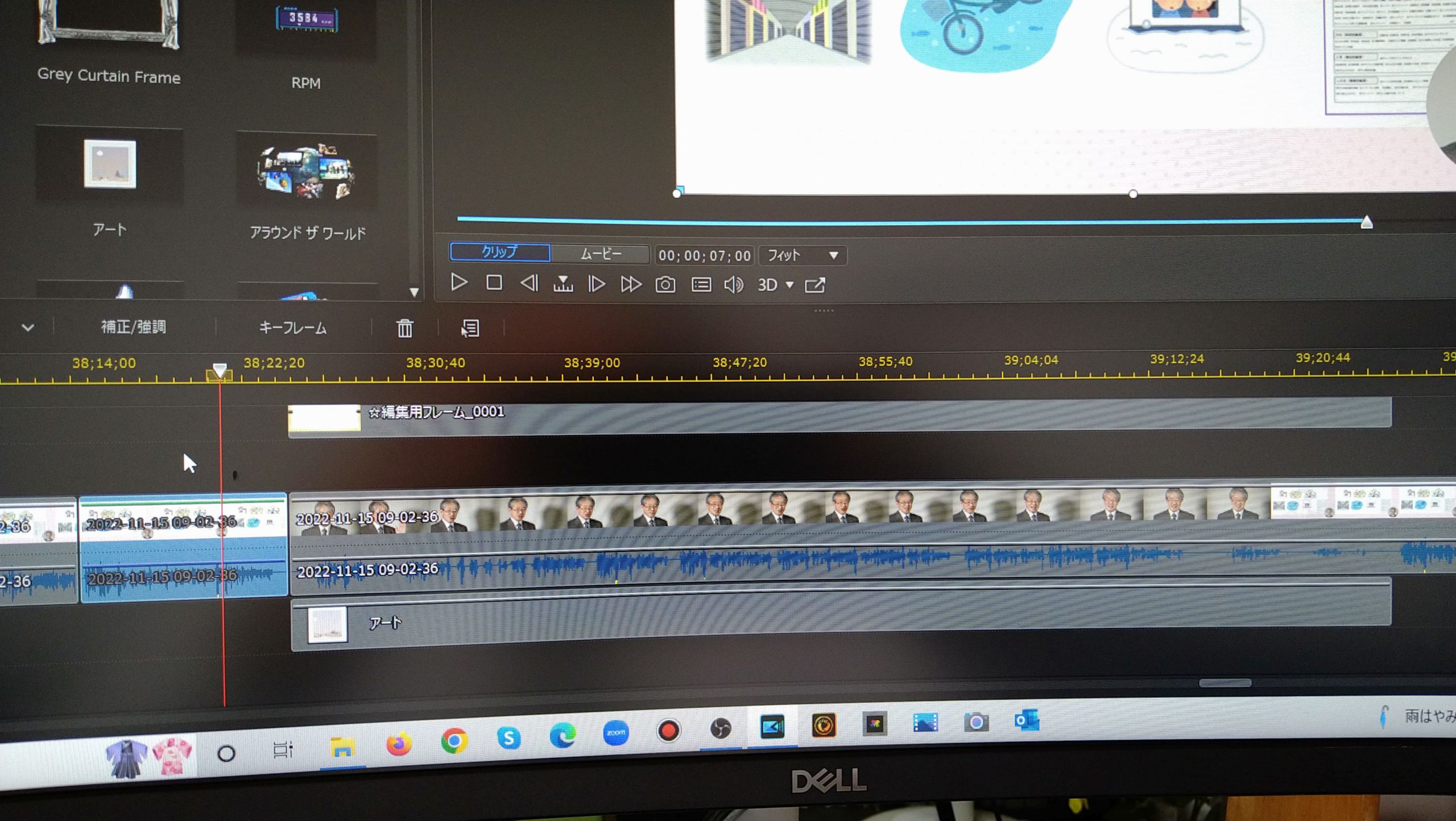This screenshot has height=821, width=1456.
Task: Open Microsoft Edge from the taskbar
Action: point(562,735)
